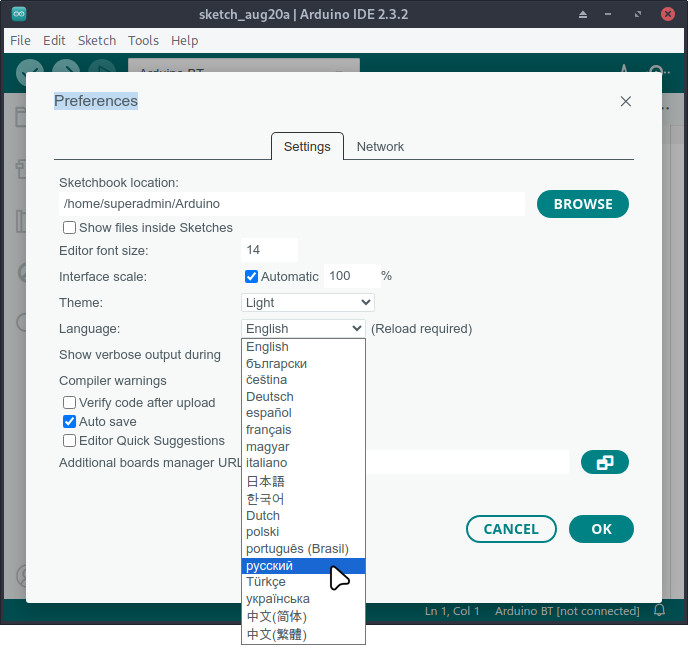688x647 pixels.
Task: Uncheck Automatic interface scale
Action: point(251,276)
